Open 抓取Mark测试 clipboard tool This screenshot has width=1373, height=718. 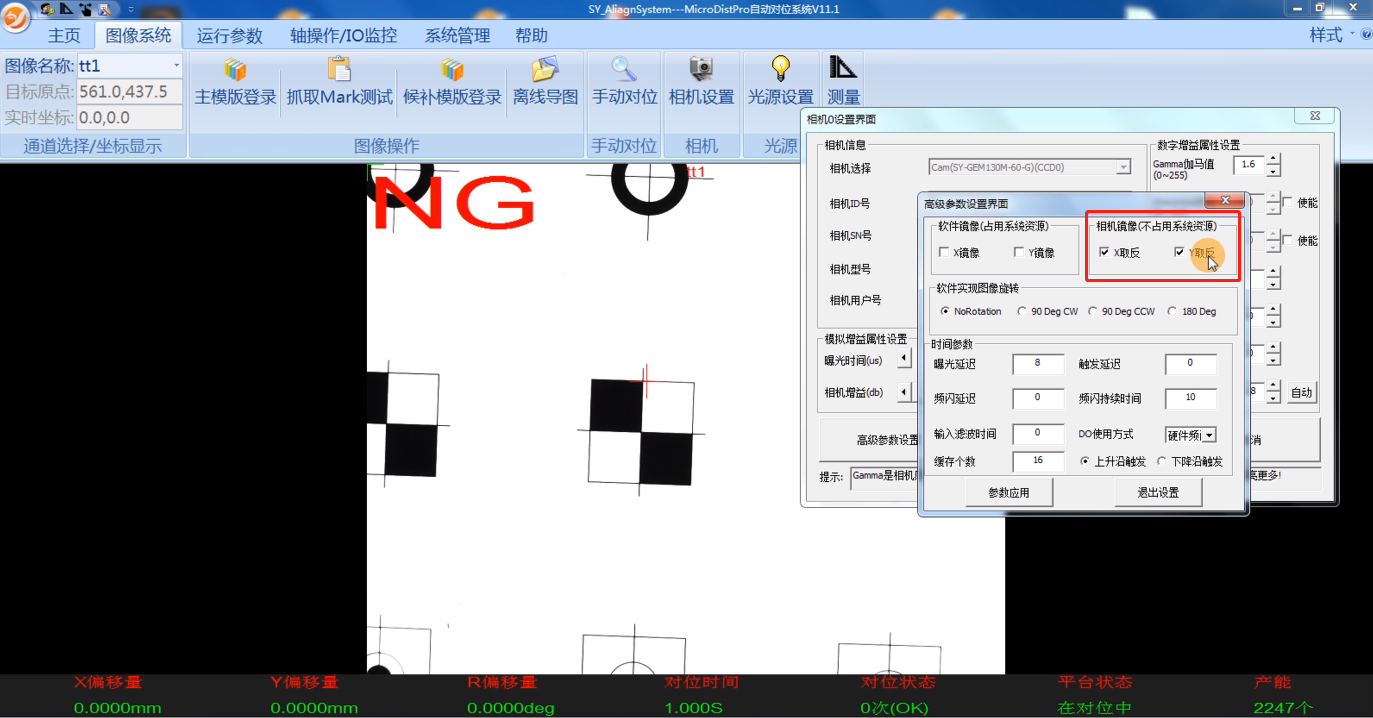coord(340,71)
